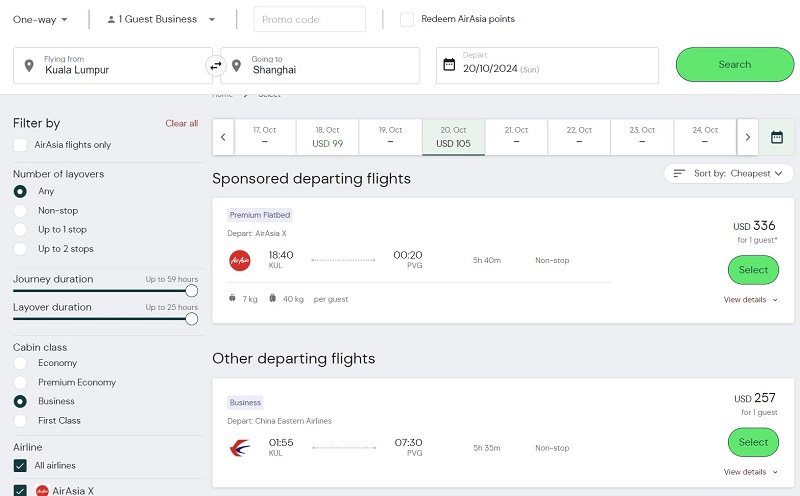This screenshot has height=496, width=800.
Task: Open calendar view icon beside date strip
Action: tap(777, 137)
